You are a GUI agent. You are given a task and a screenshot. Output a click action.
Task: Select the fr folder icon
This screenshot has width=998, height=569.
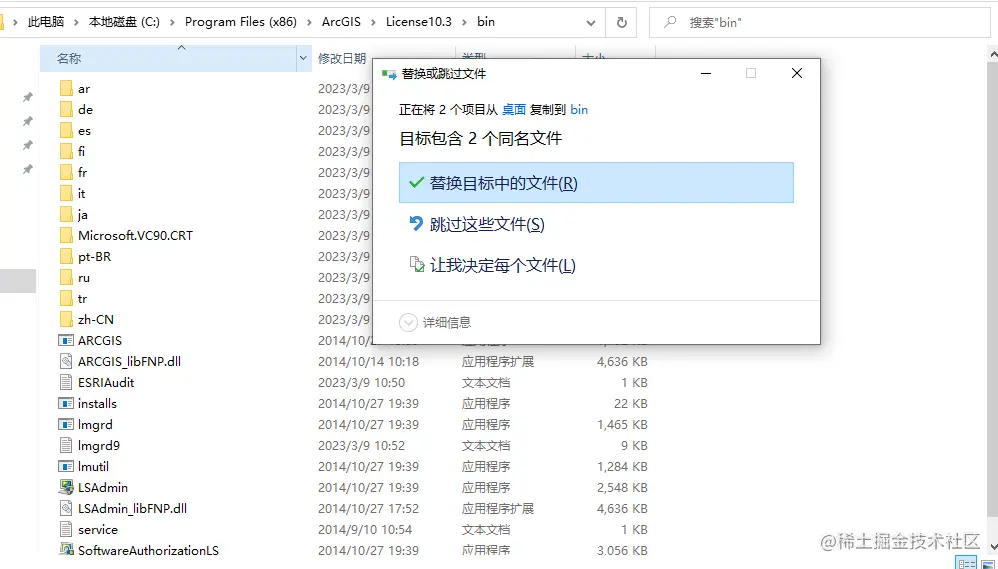click(66, 172)
